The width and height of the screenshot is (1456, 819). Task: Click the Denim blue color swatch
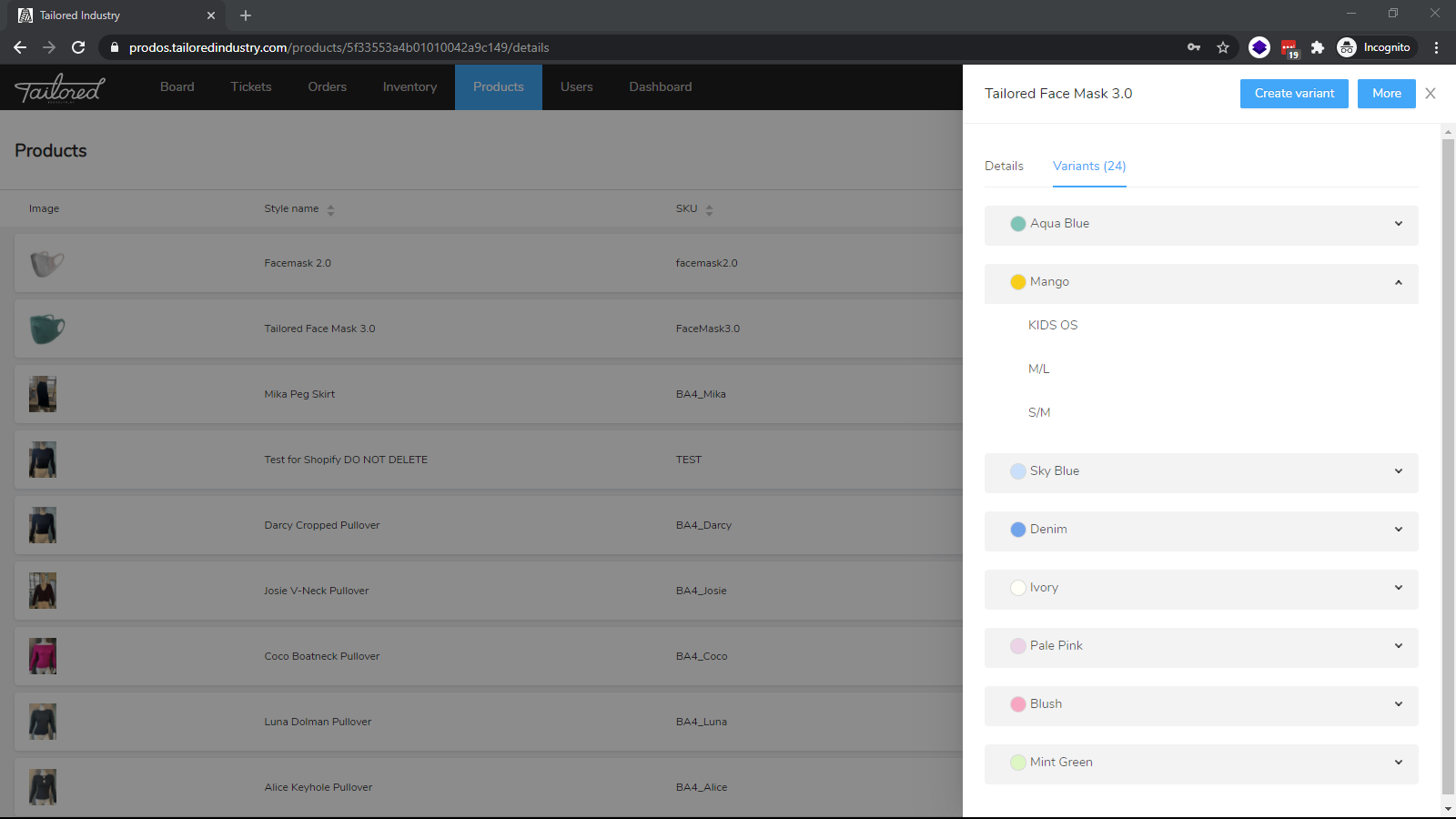tap(1018, 530)
